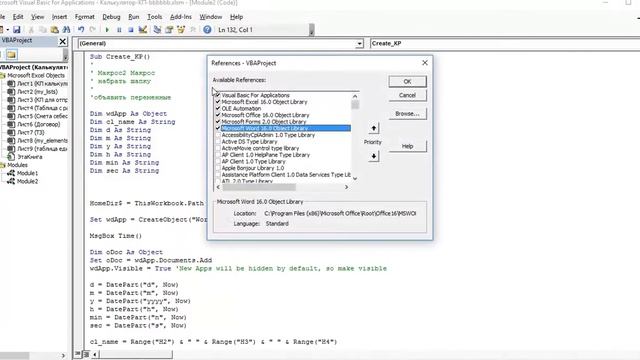Check ActiveMovie control type library
This screenshot has height=360, width=640.
coord(218,148)
